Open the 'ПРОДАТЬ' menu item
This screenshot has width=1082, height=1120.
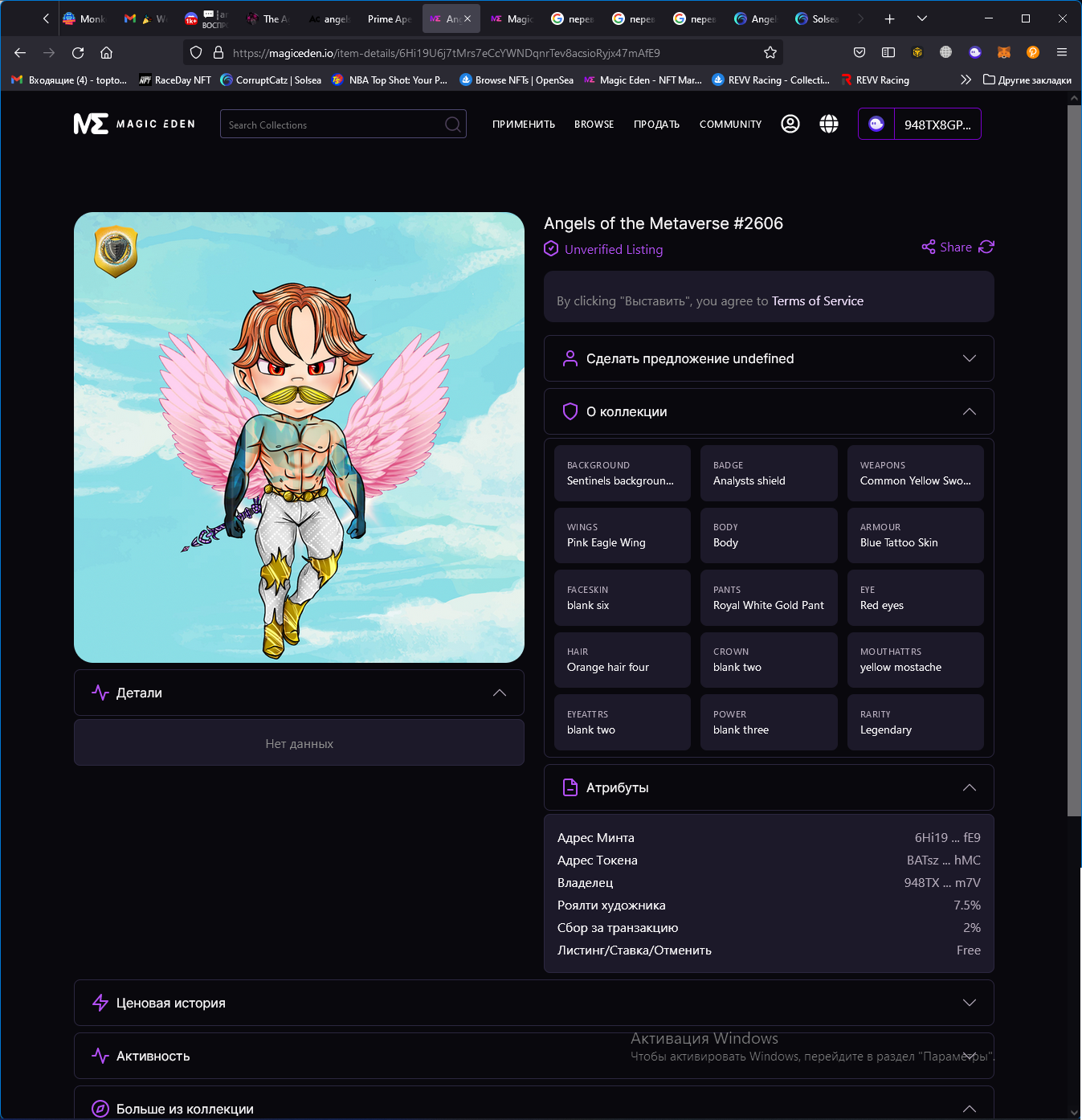[656, 125]
